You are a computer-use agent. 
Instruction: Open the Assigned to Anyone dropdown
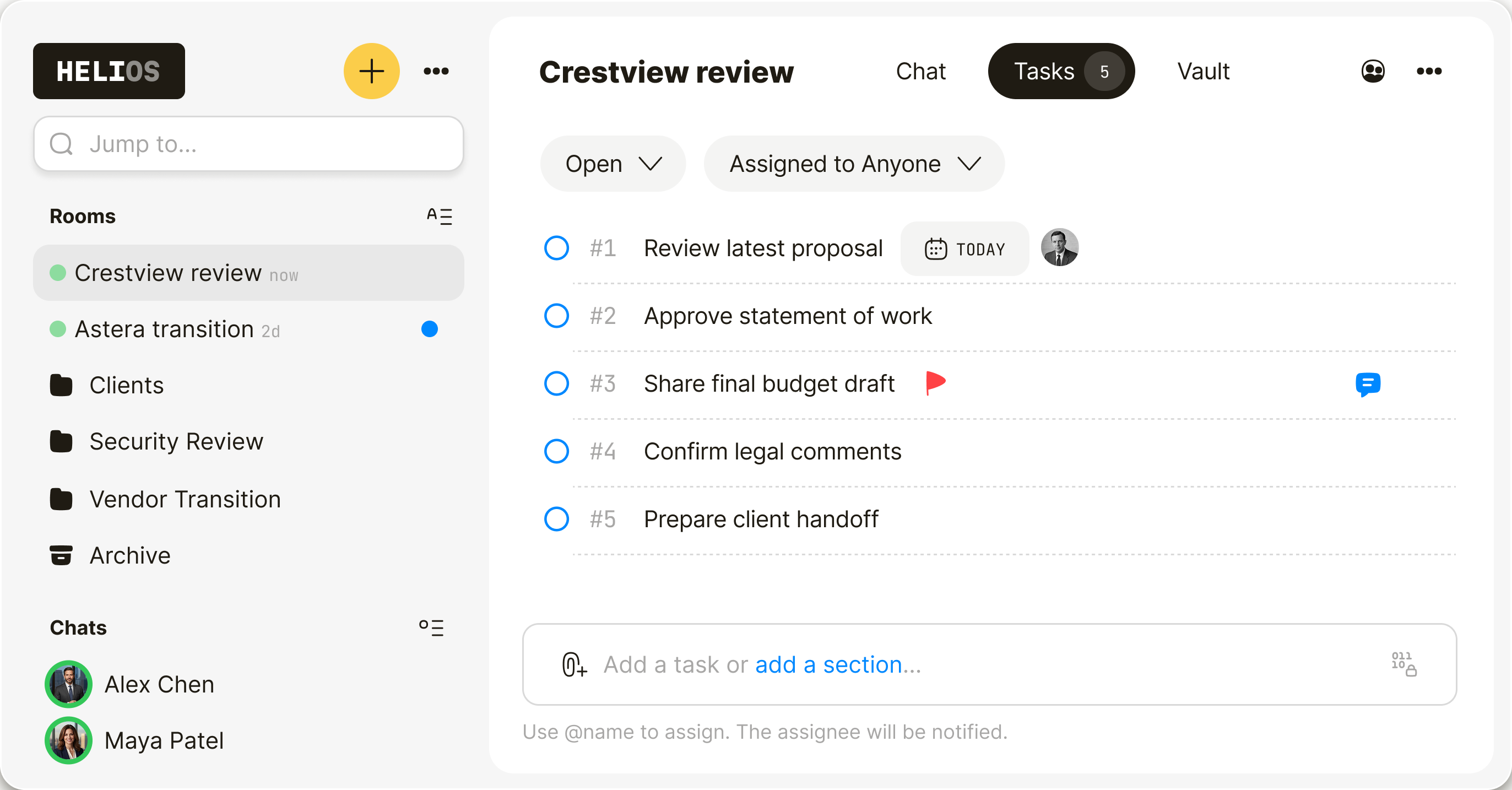click(854, 164)
